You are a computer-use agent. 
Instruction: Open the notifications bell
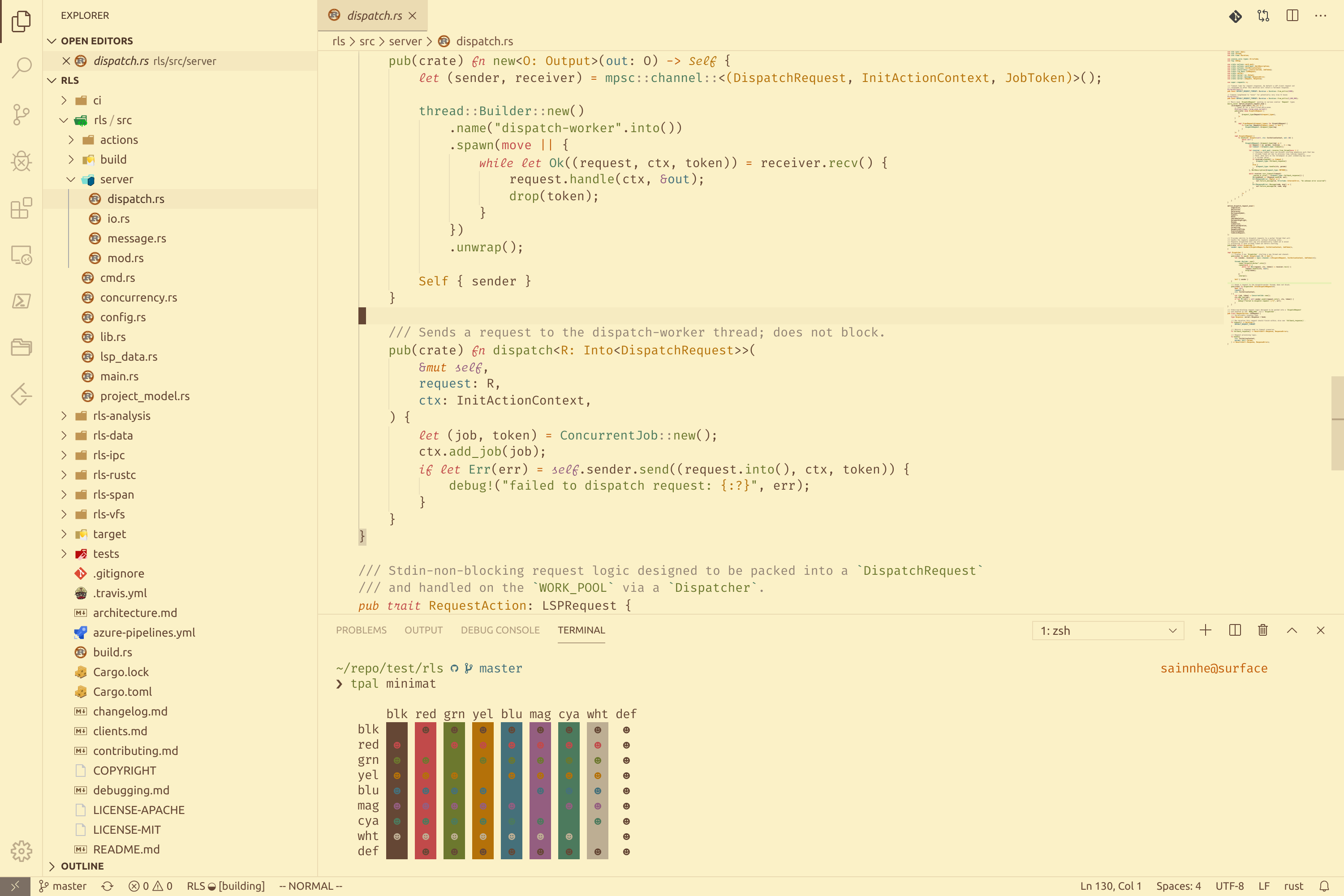(x=1324, y=886)
